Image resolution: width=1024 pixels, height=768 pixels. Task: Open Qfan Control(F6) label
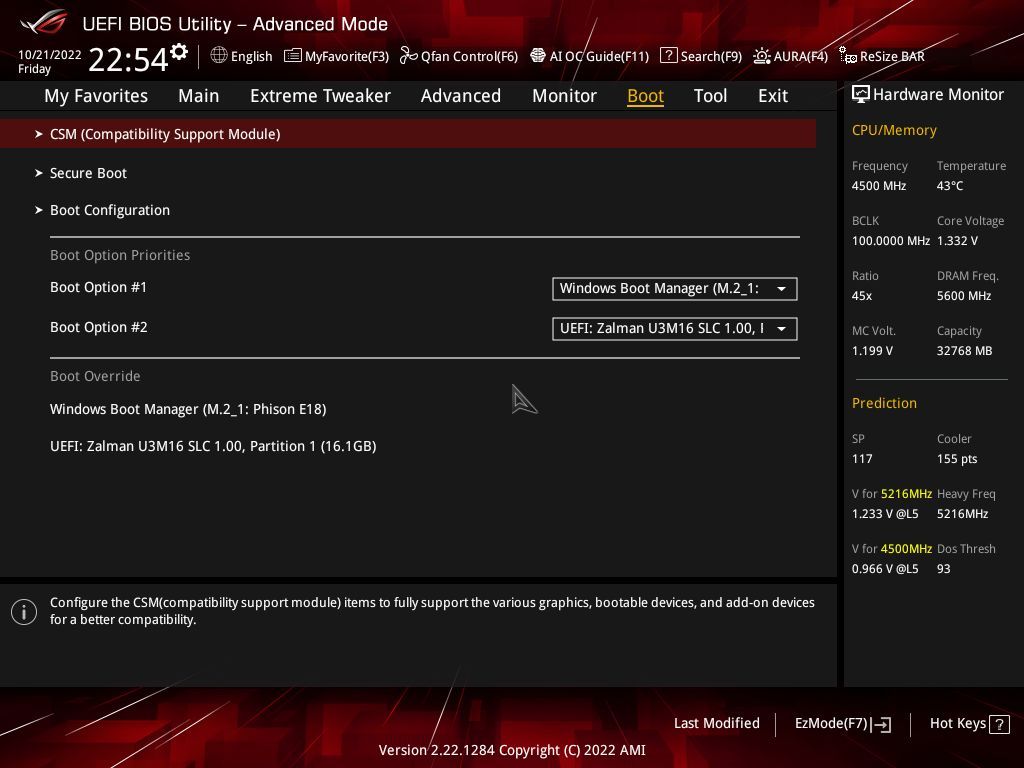point(469,56)
